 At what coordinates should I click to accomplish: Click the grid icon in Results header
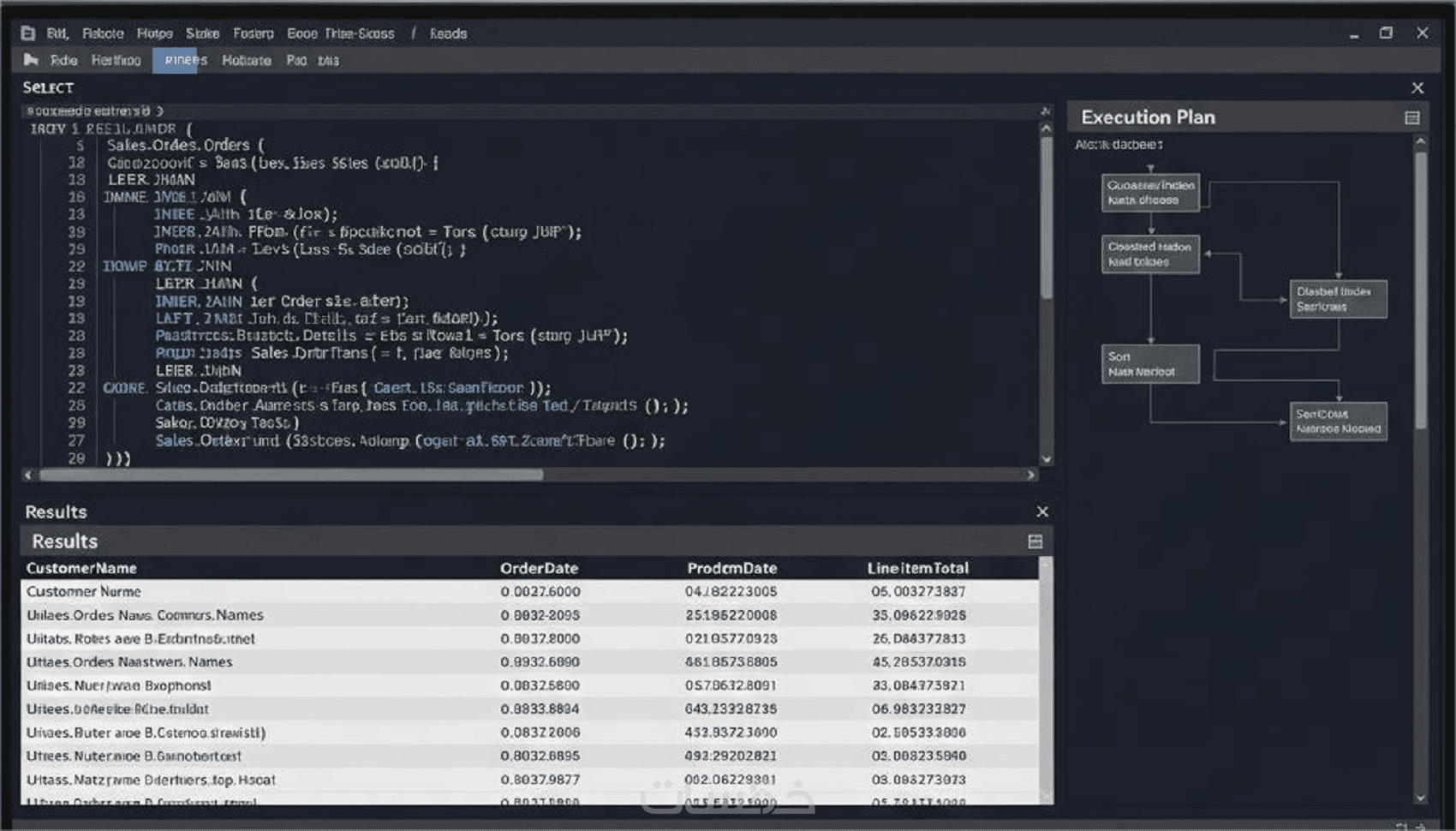pos(1035,541)
